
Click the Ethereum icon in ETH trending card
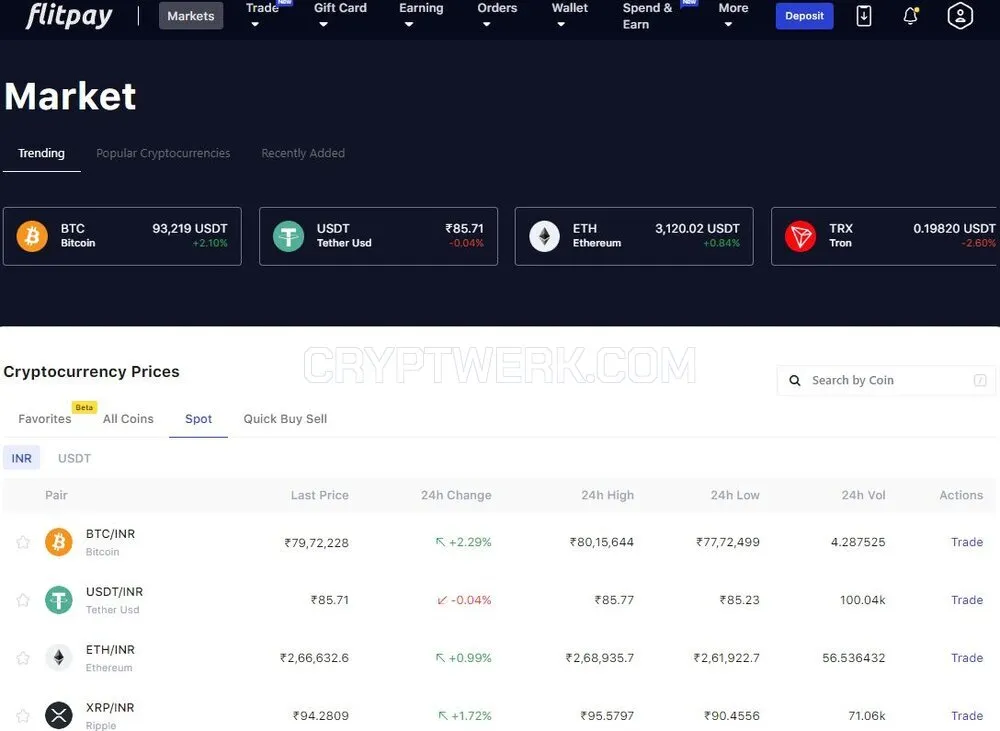pyautogui.click(x=544, y=236)
